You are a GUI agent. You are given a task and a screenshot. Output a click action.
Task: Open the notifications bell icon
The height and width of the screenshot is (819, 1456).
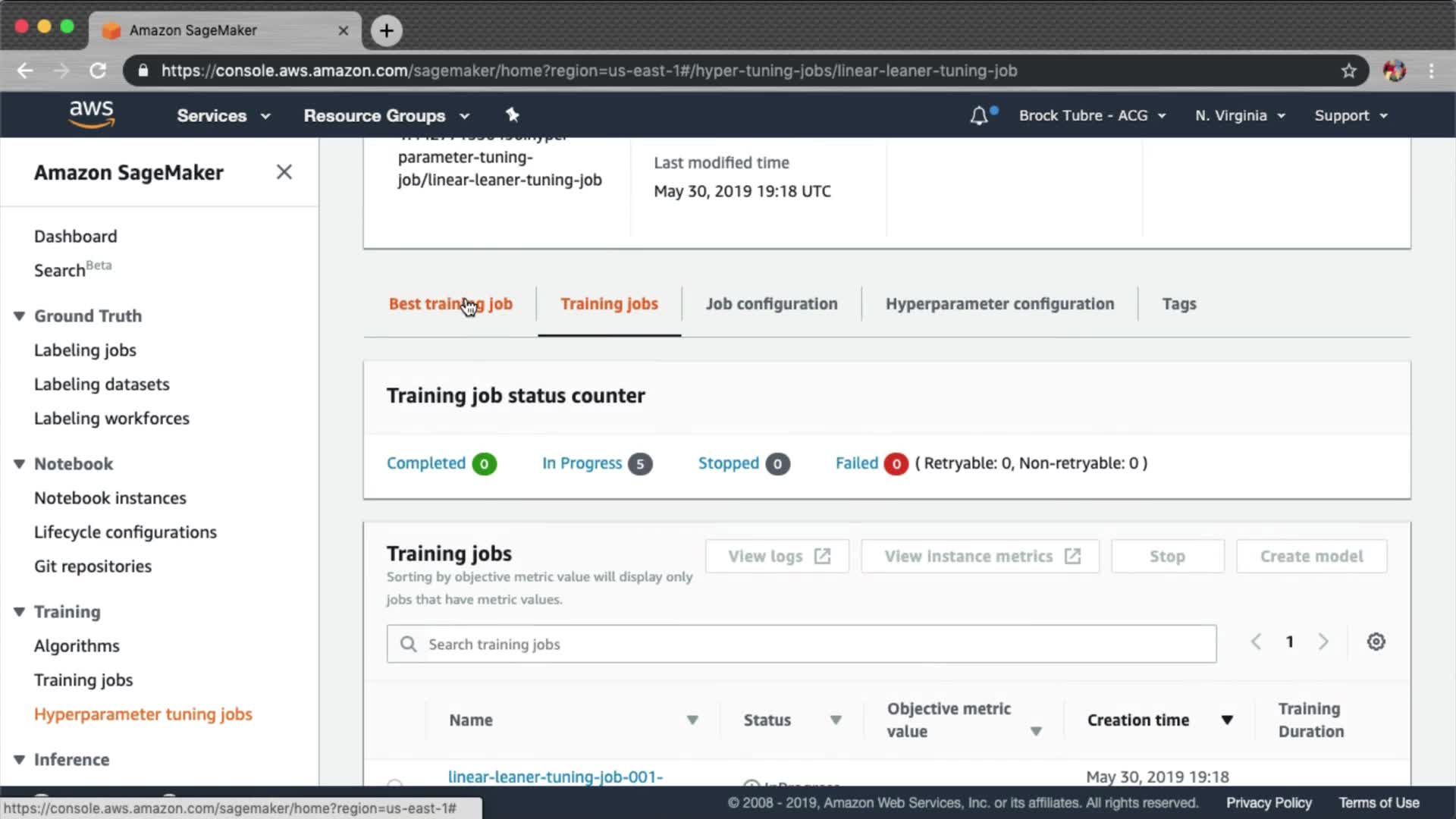pyautogui.click(x=979, y=116)
